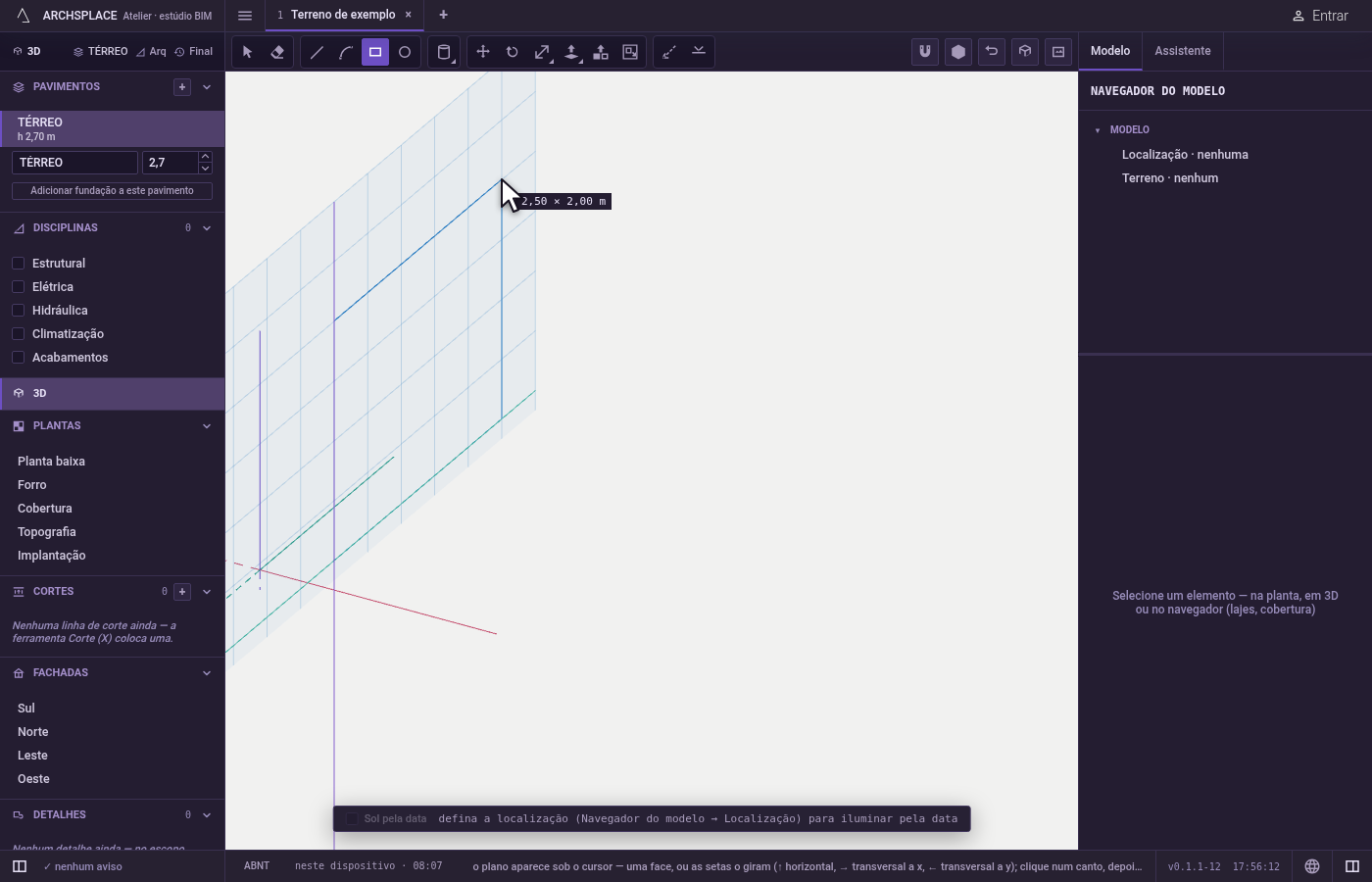Screen dimensions: 1372x882
Task: Activate the rectangle drawing tool
Action: click(375, 52)
